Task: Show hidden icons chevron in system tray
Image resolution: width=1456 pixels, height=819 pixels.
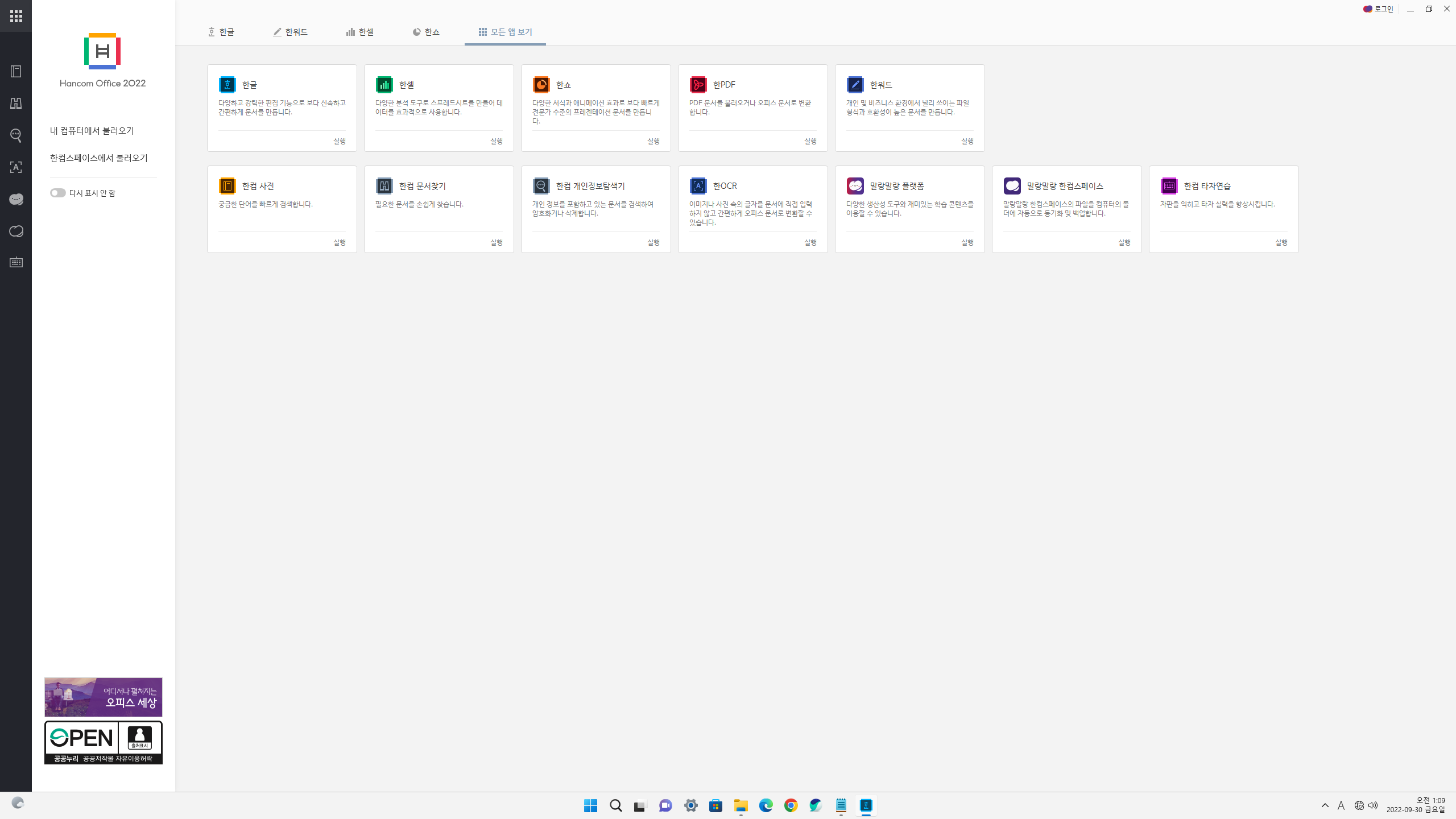Action: click(x=1325, y=805)
